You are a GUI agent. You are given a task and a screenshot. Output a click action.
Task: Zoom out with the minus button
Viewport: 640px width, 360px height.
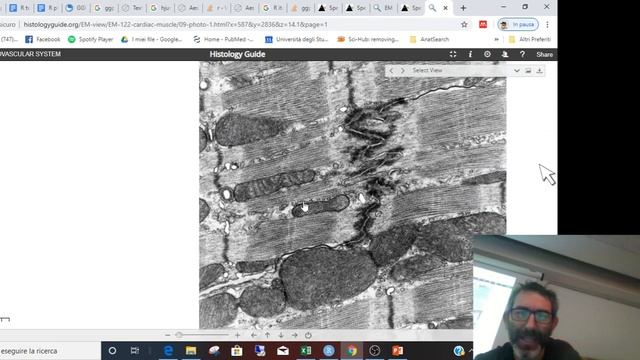coord(167,335)
